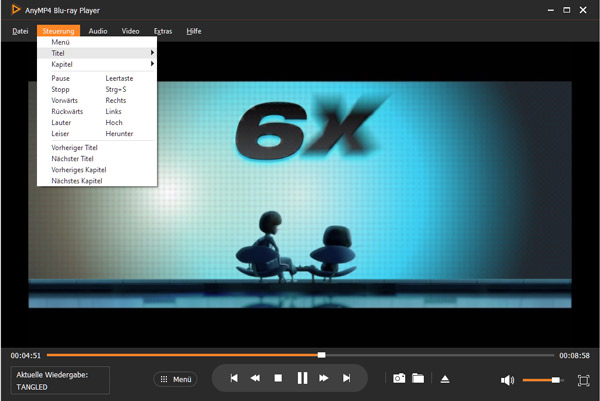Click the volume slider handle
The width and height of the screenshot is (600, 401).
pyautogui.click(x=556, y=380)
